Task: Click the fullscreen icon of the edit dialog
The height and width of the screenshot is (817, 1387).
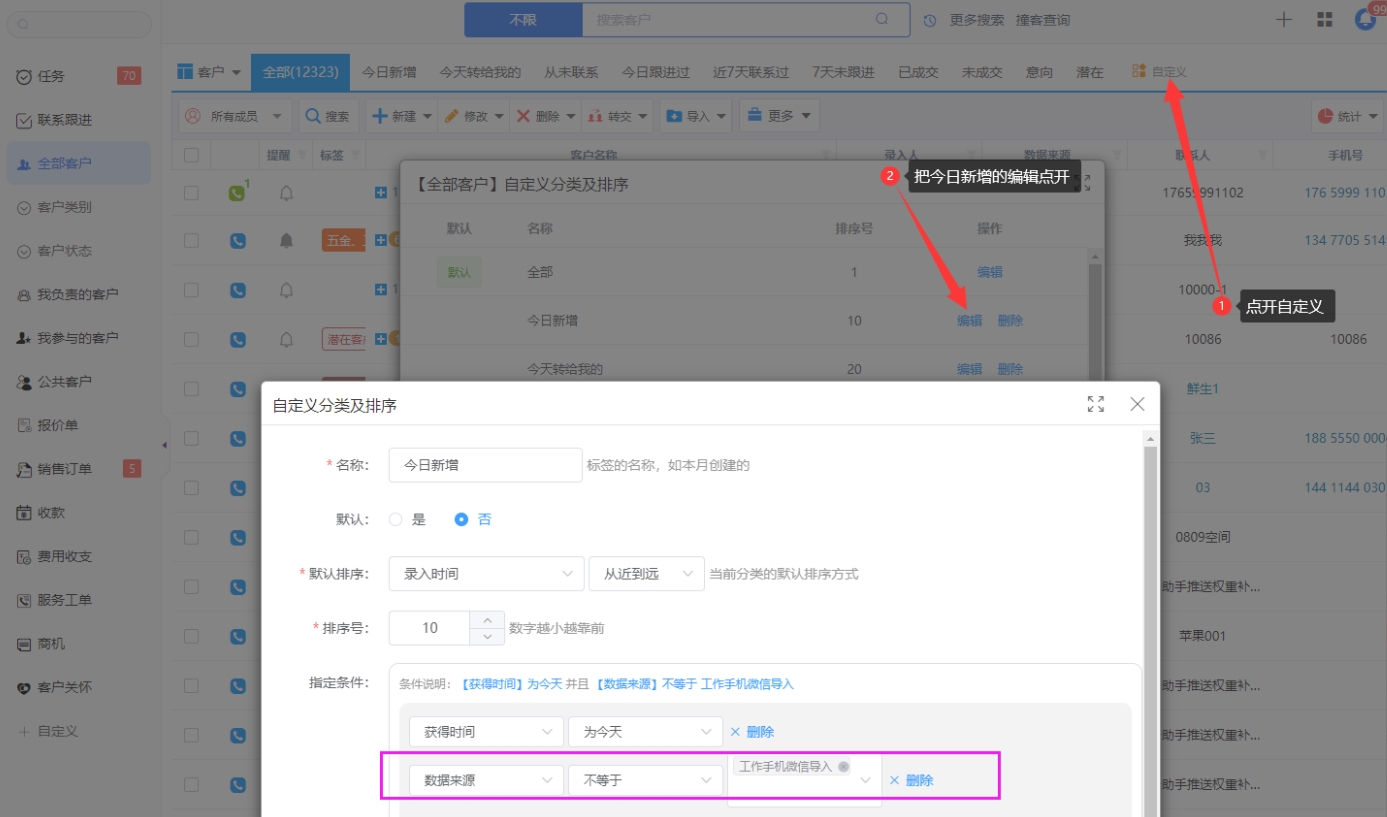Action: [x=1096, y=404]
